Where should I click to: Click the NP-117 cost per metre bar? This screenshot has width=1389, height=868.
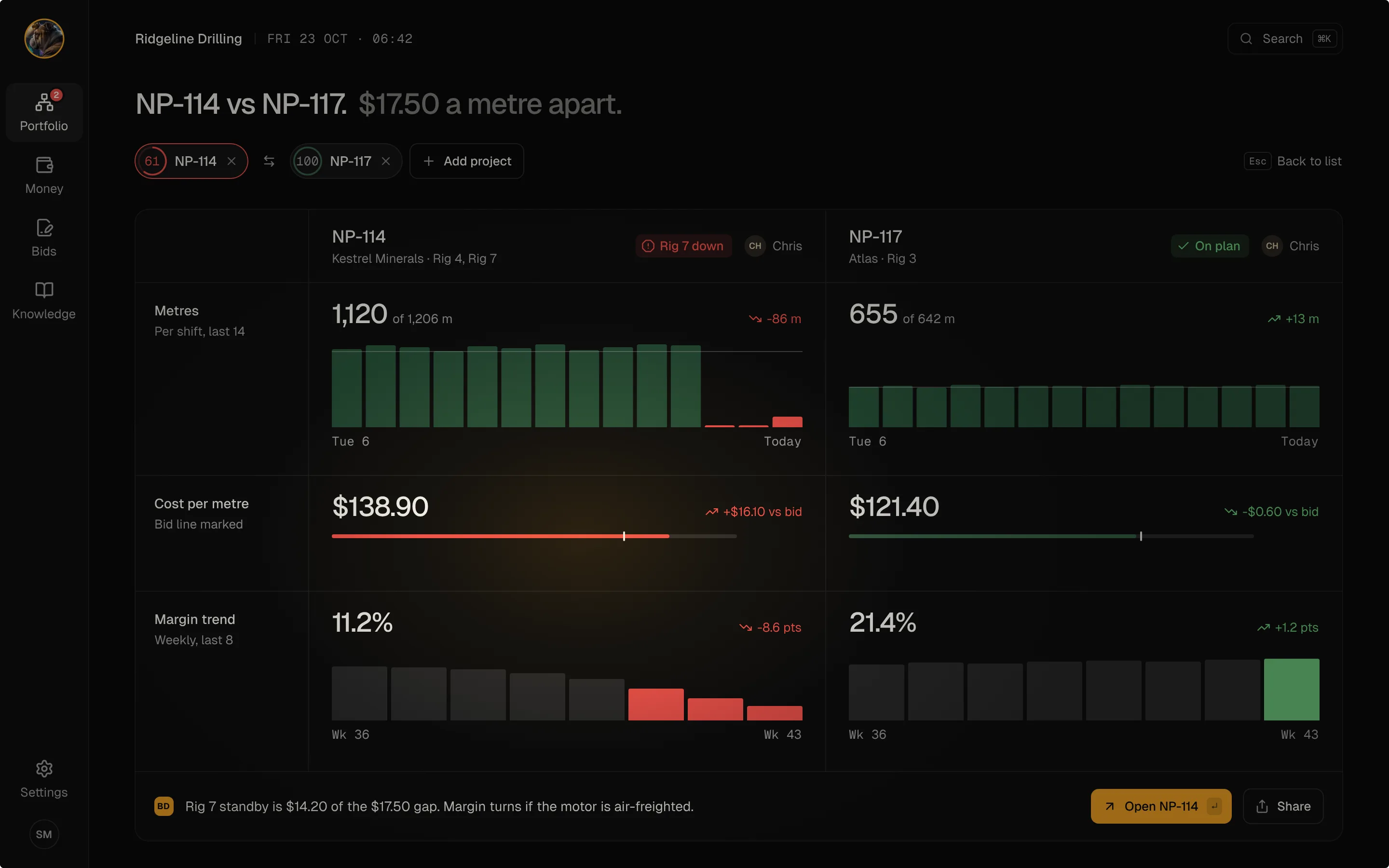point(1051,536)
